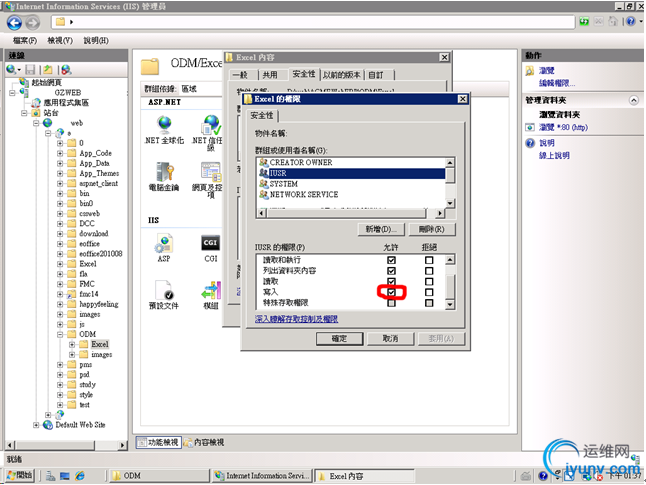
Task: Expand the DCC folder node
Action: [x=60, y=223]
